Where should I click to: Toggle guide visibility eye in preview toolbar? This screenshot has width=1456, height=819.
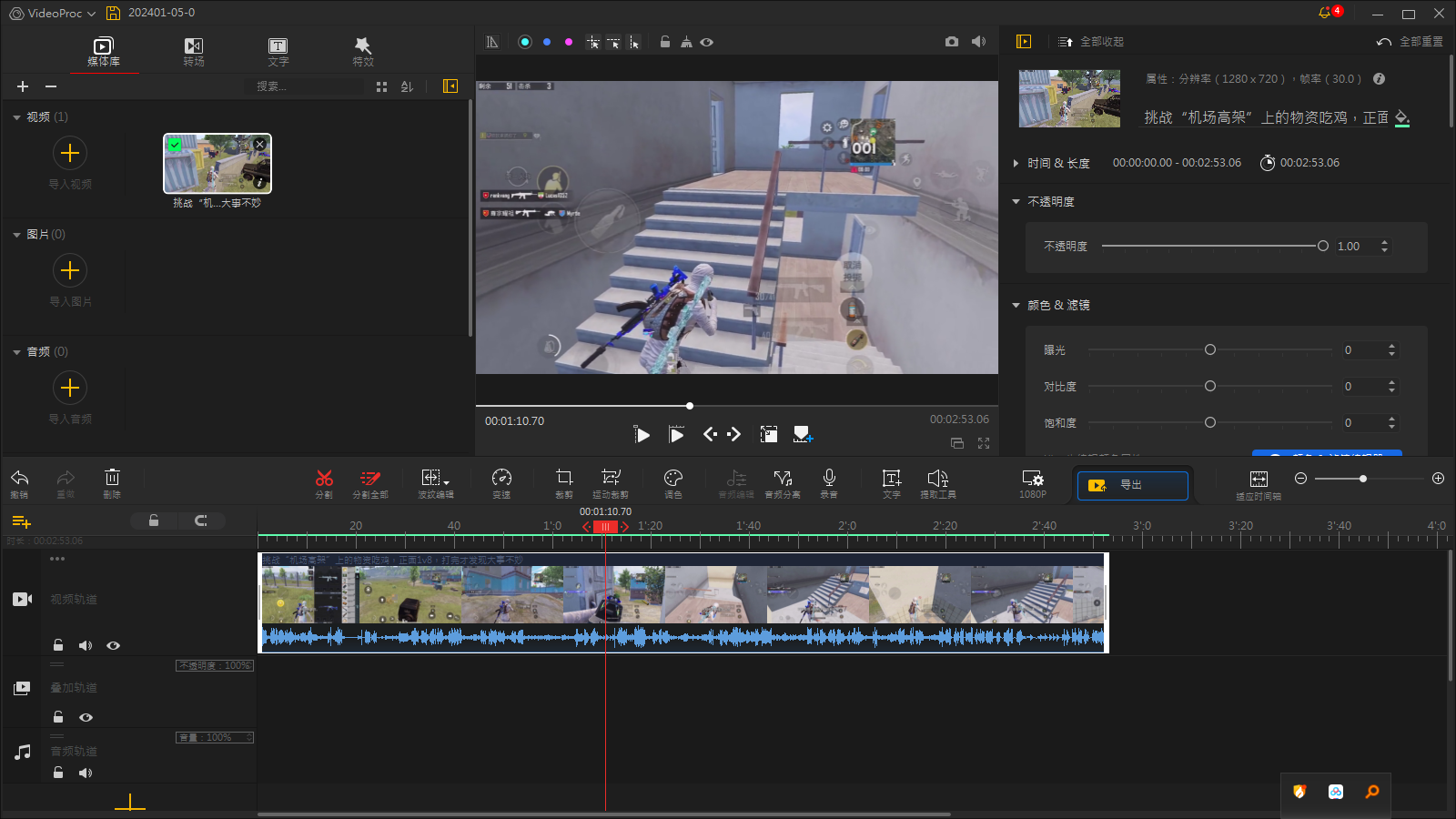pos(707,42)
